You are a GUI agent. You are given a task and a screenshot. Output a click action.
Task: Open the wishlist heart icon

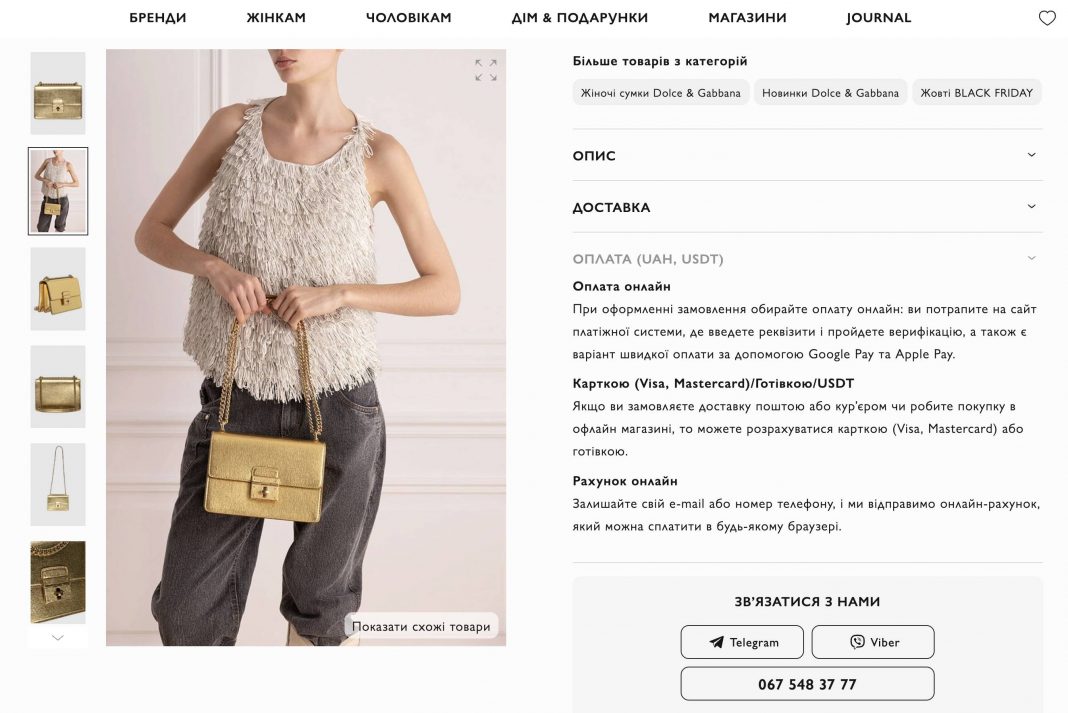pos(1047,18)
